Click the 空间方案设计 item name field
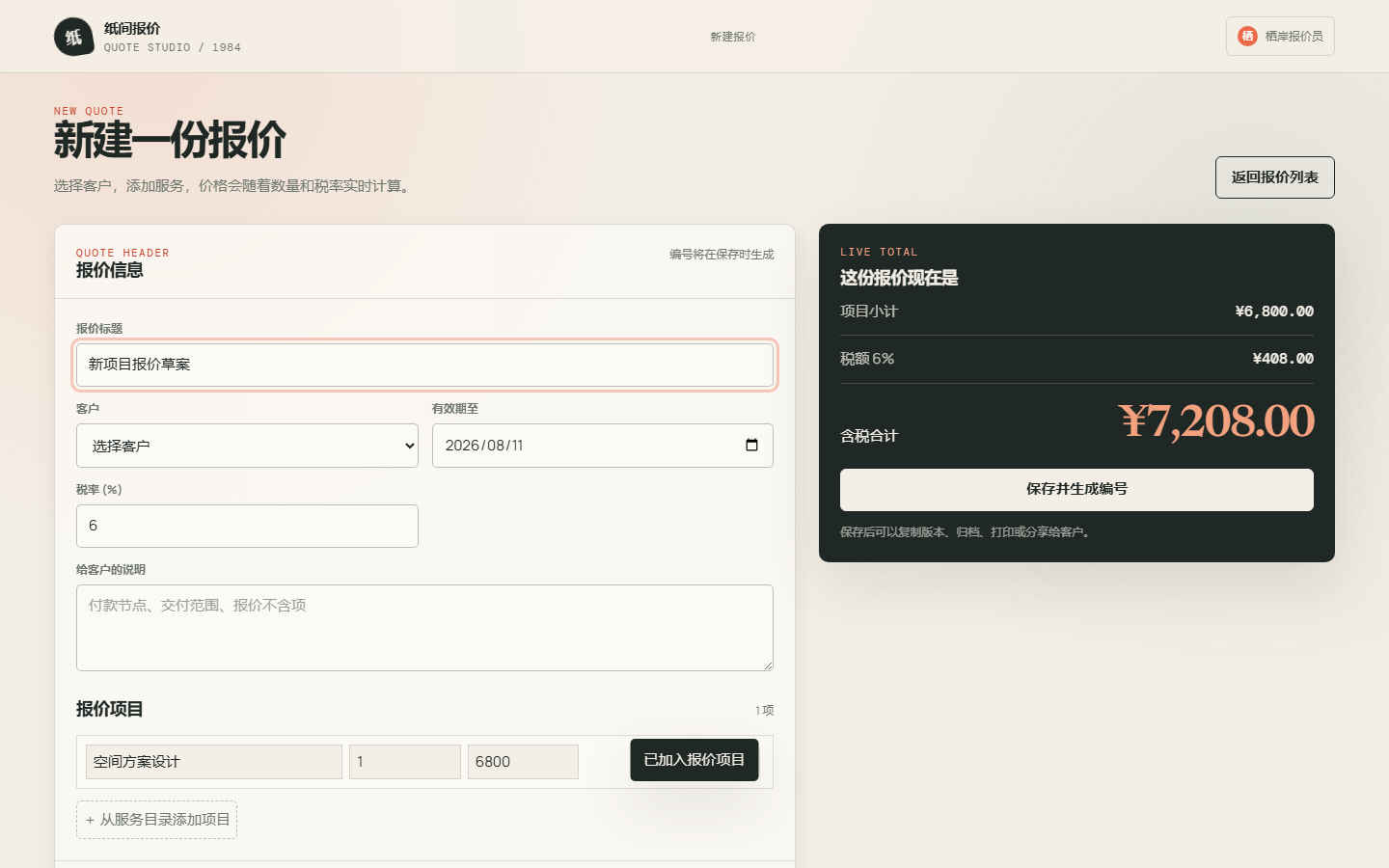Viewport: 1389px width, 868px height. pos(214,762)
